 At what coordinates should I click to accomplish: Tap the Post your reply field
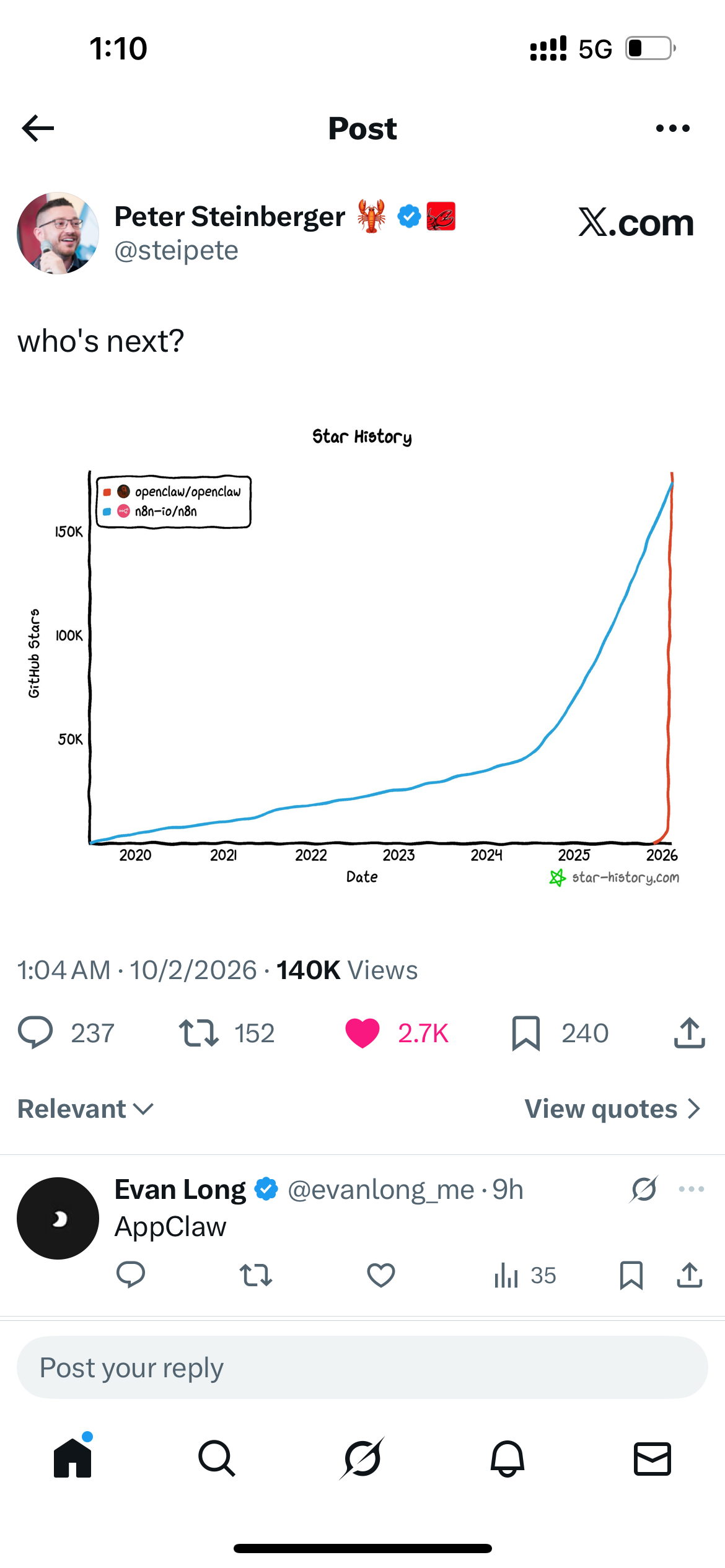click(362, 1367)
